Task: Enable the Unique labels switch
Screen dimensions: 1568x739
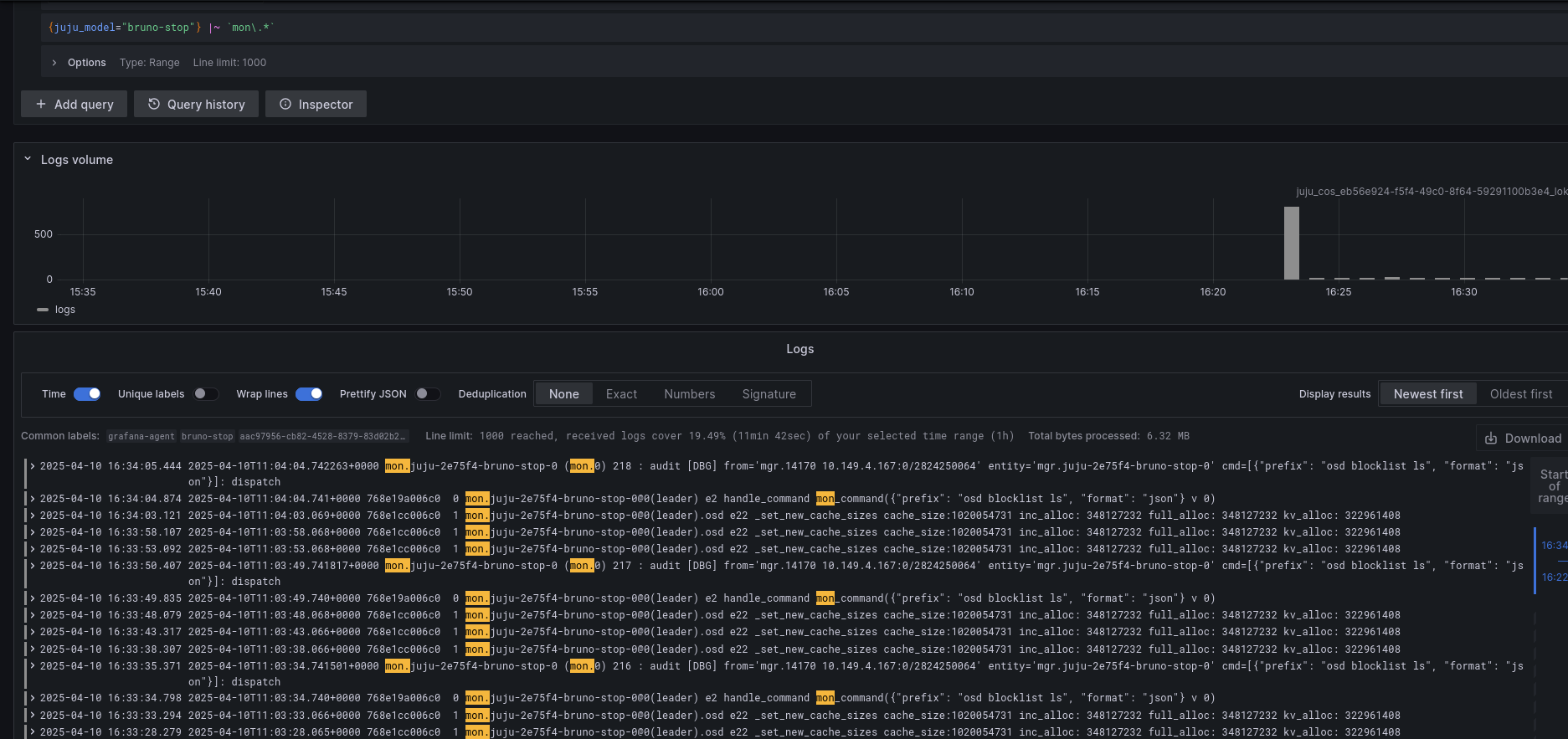Action: click(206, 394)
